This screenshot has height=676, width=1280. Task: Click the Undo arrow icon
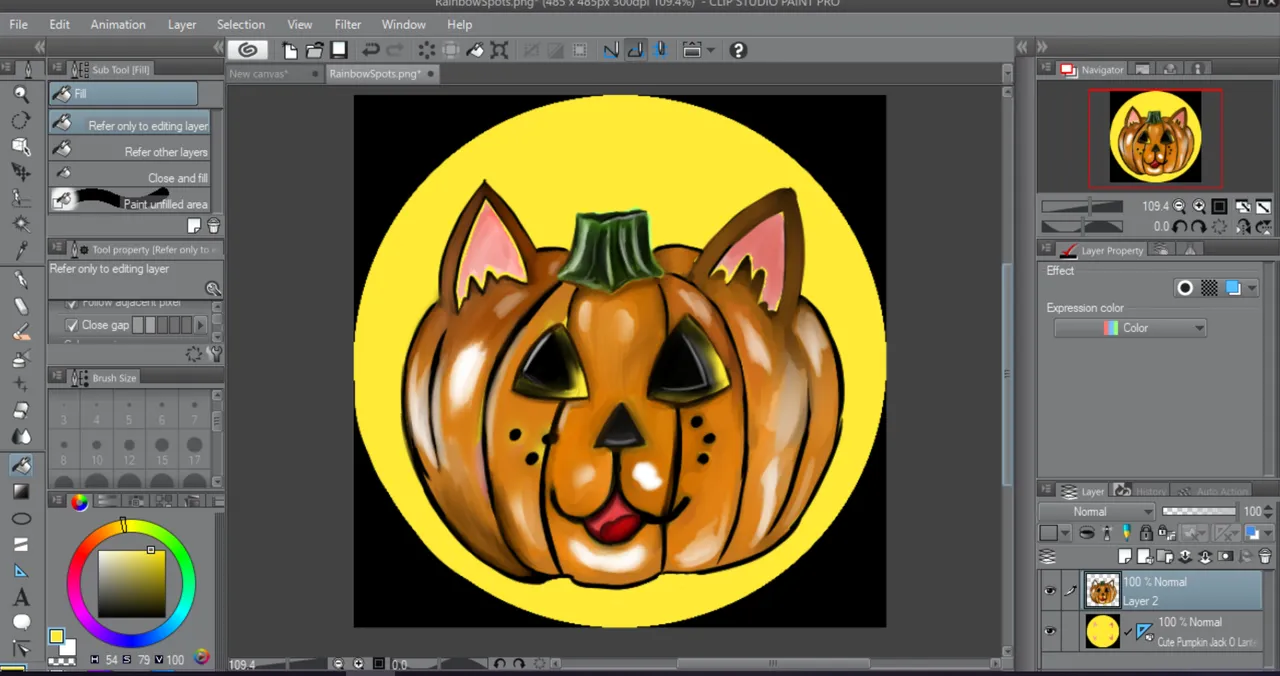click(371, 50)
